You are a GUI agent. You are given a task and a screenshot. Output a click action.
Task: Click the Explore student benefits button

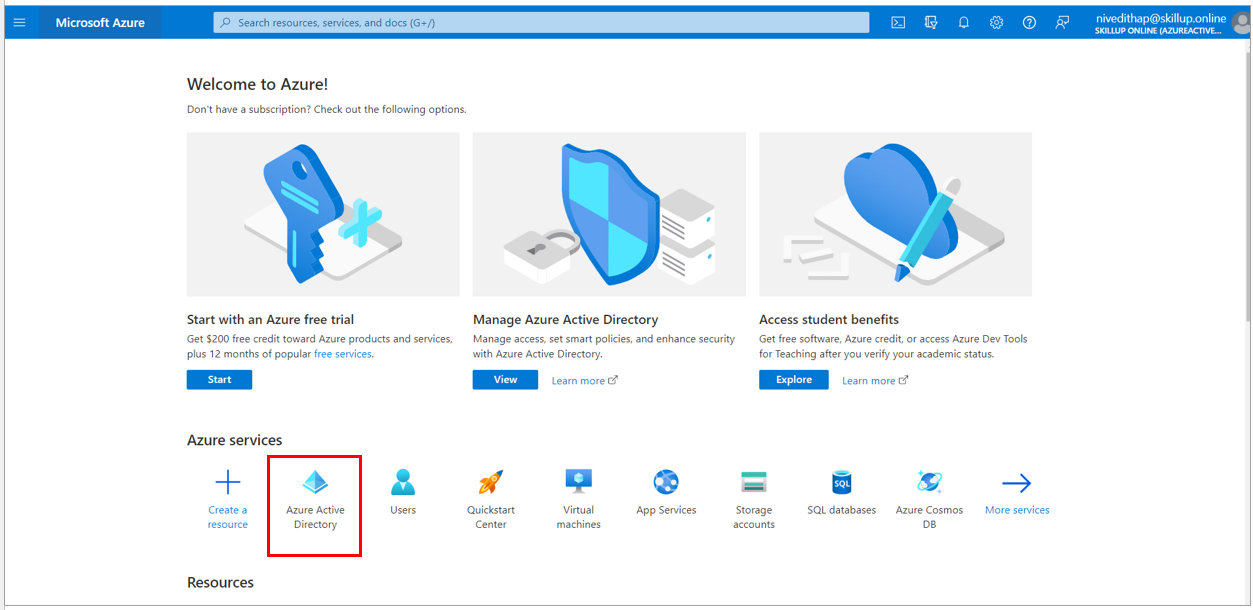pos(794,380)
